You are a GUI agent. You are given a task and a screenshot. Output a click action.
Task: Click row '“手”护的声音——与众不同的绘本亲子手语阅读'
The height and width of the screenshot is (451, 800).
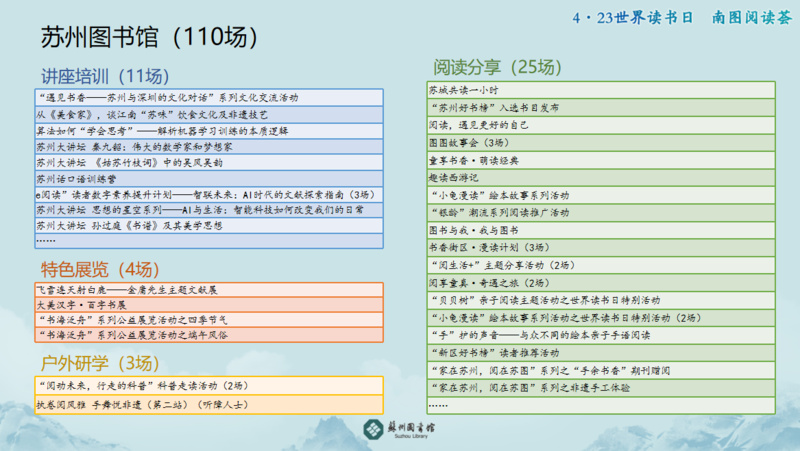(x=601, y=335)
